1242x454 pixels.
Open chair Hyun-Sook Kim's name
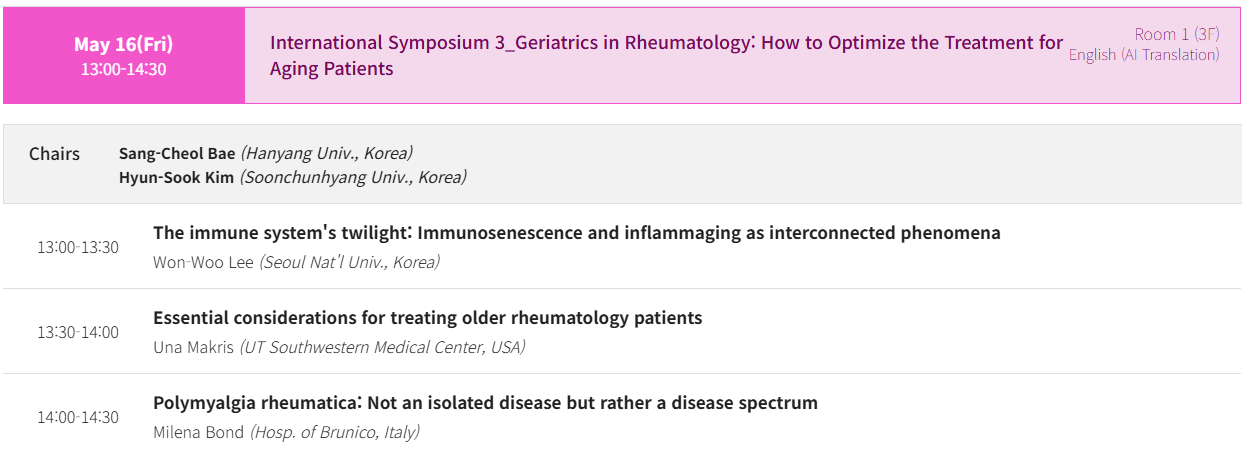[176, 177]
